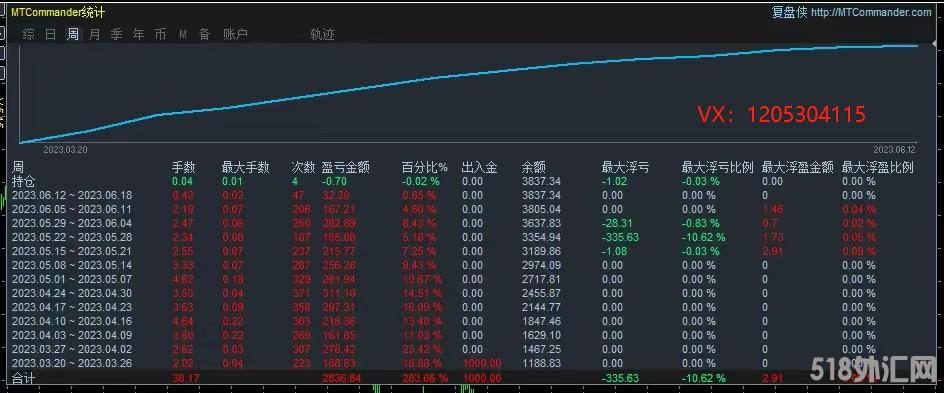Click the 2023.06.12 end date on chart

(894, 150)
